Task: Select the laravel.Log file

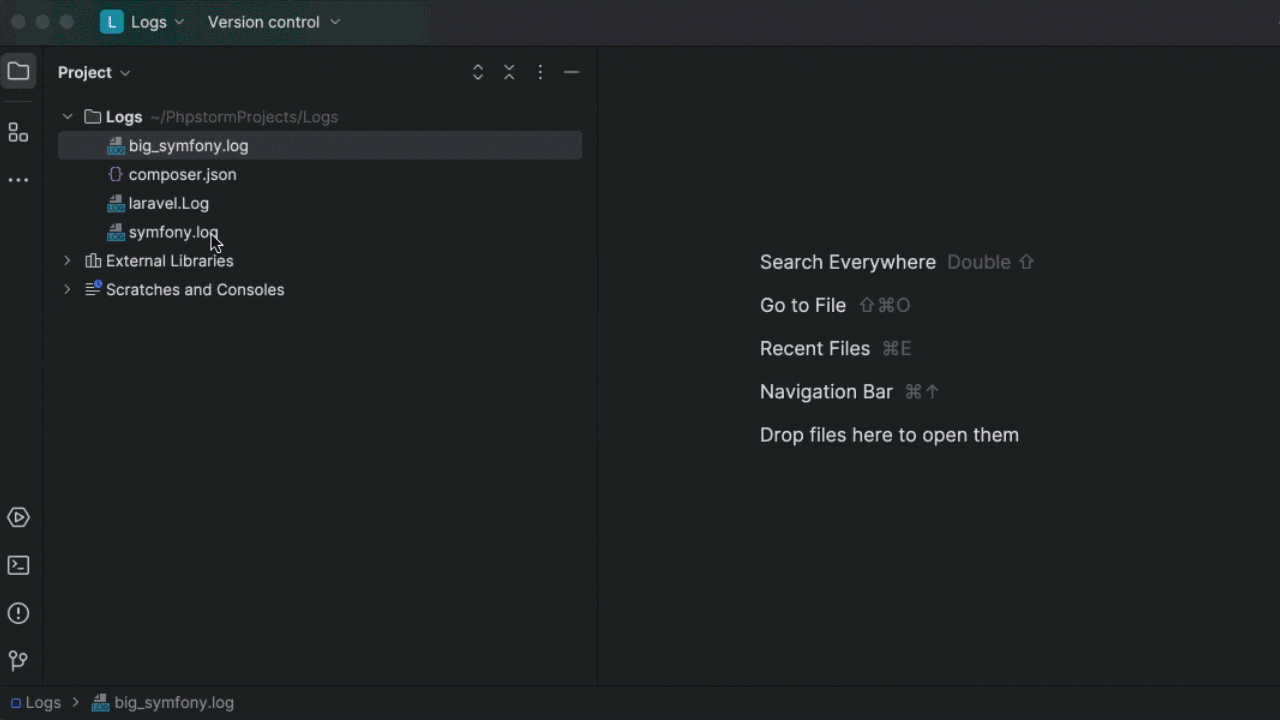Action: coord(168,203)
